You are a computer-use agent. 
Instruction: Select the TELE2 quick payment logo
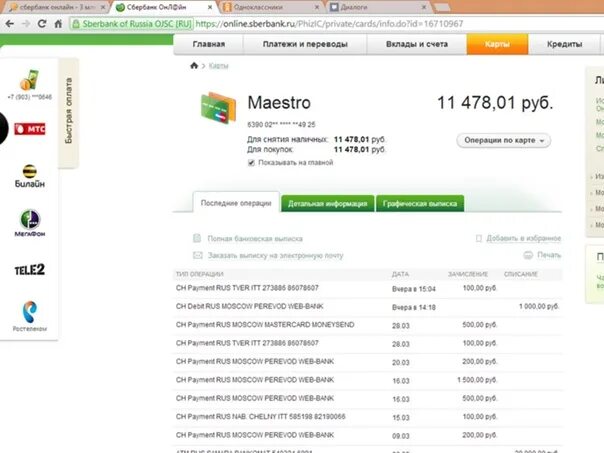coord(30,270)
